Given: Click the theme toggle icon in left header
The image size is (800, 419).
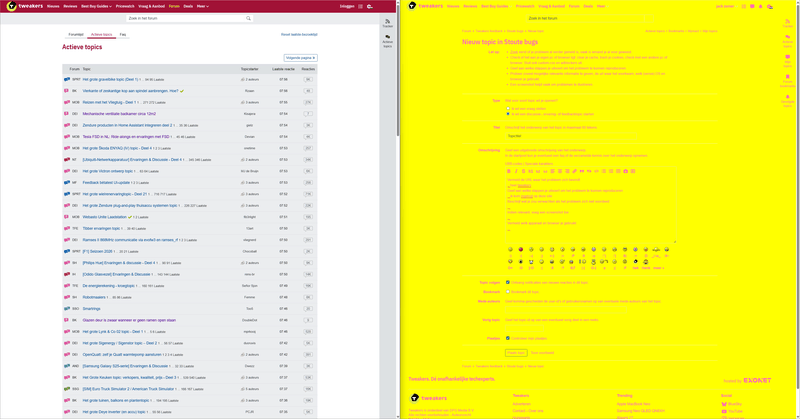Looking at the screenshot, I should (370, 7).
